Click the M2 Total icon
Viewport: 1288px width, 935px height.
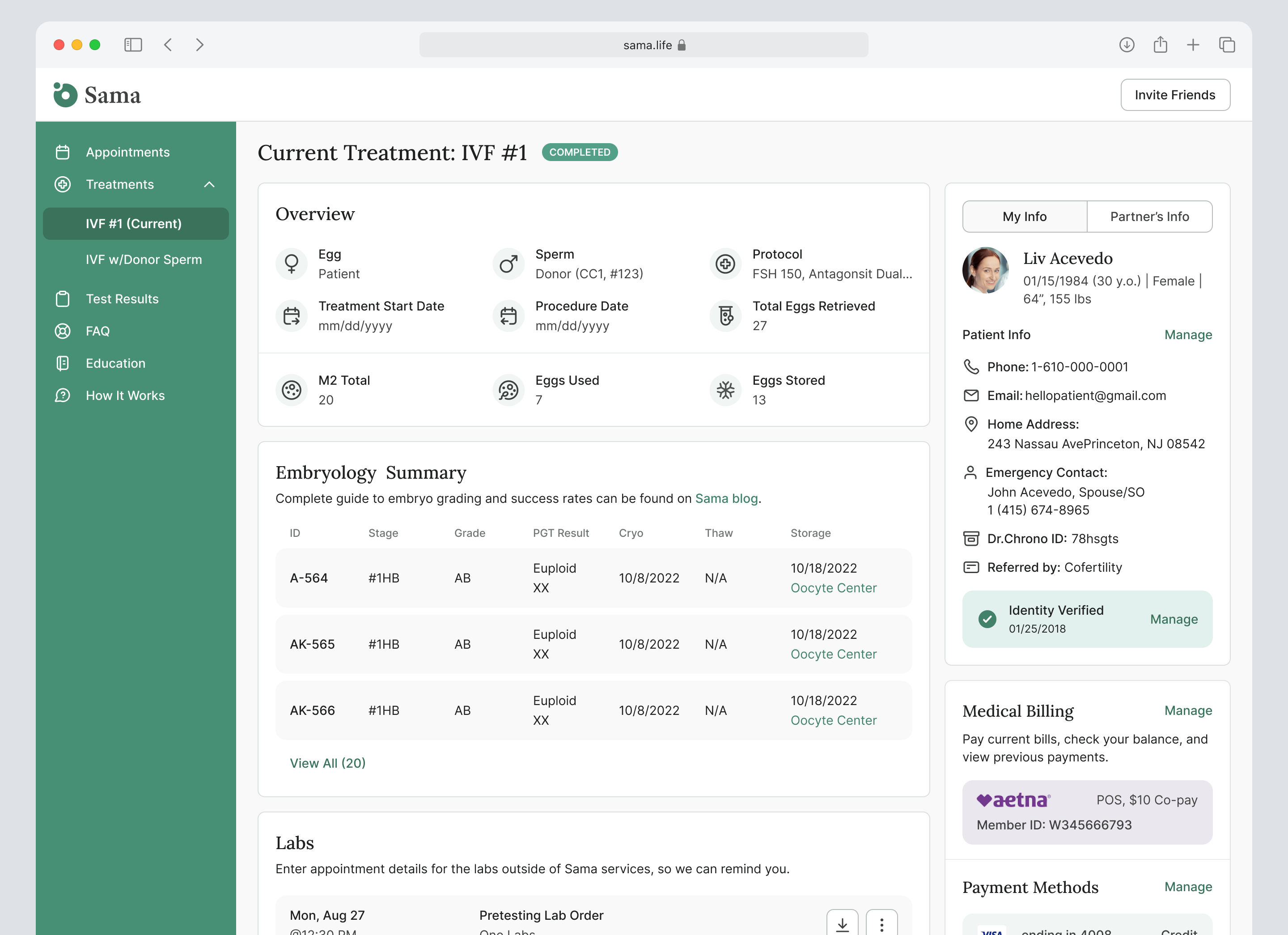click(x=291, y=390)
